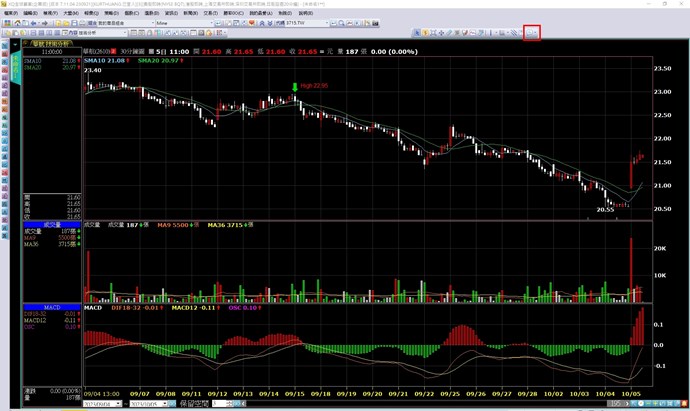Click the first icon in main toolbar

point(6,22)
